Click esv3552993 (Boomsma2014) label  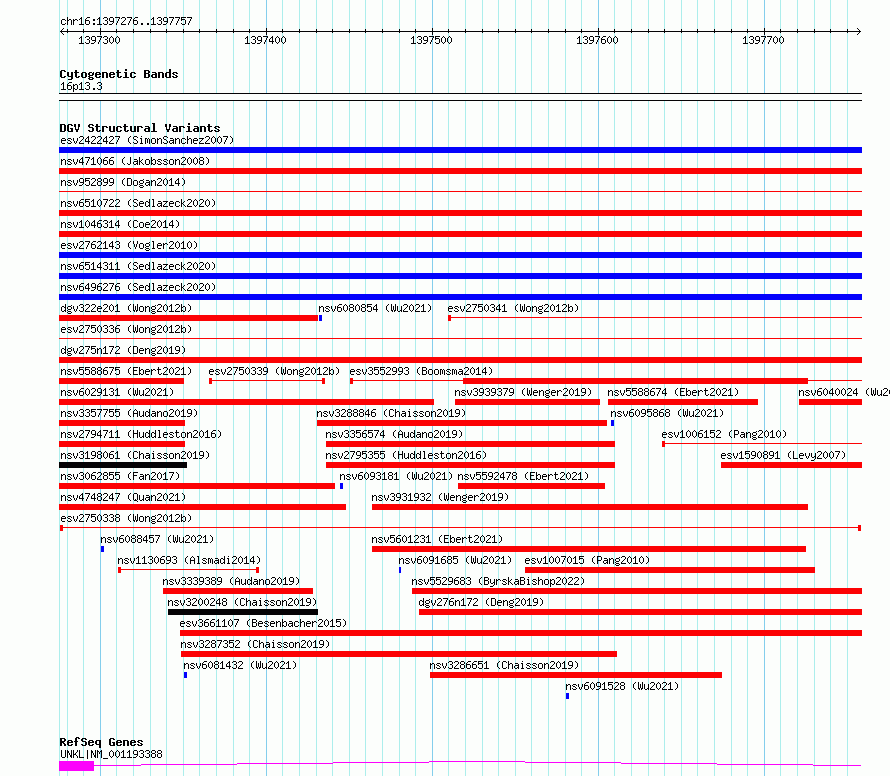(421, 371)
